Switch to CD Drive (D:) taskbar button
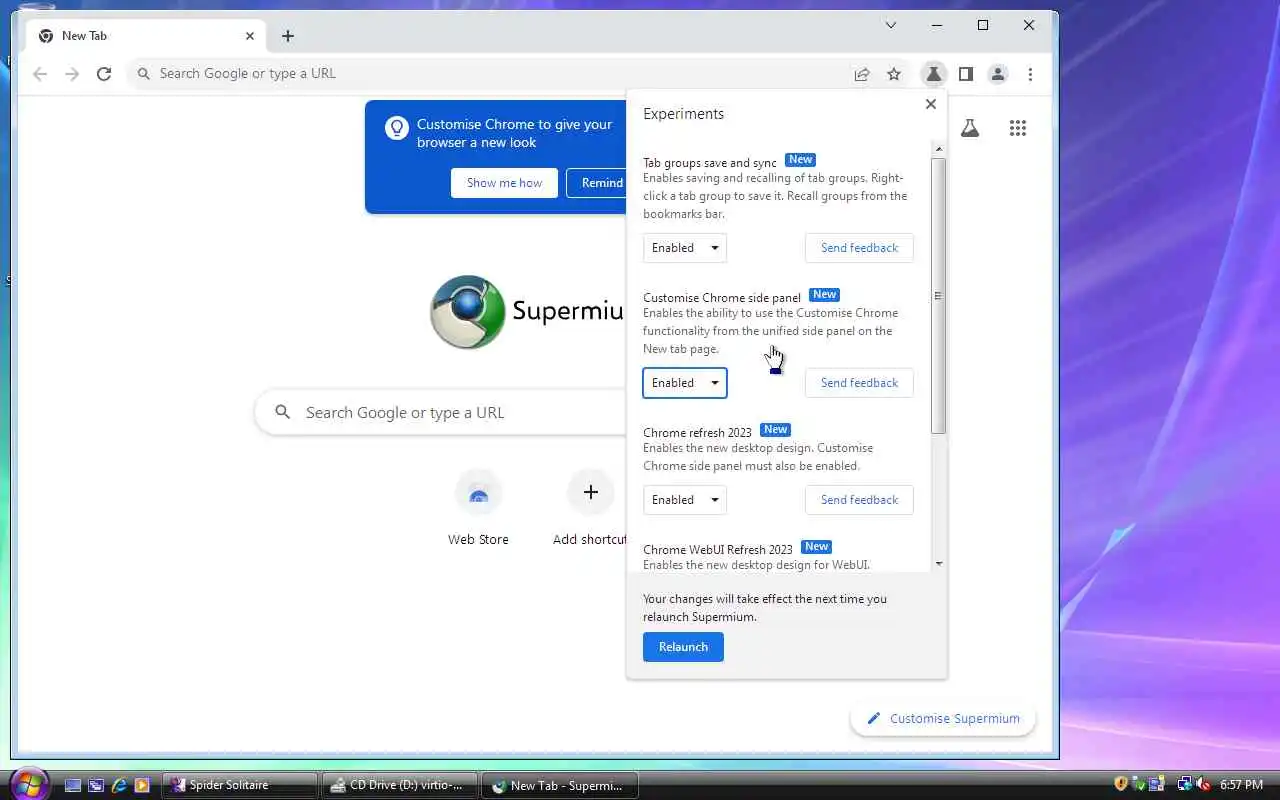 (400, 786)
